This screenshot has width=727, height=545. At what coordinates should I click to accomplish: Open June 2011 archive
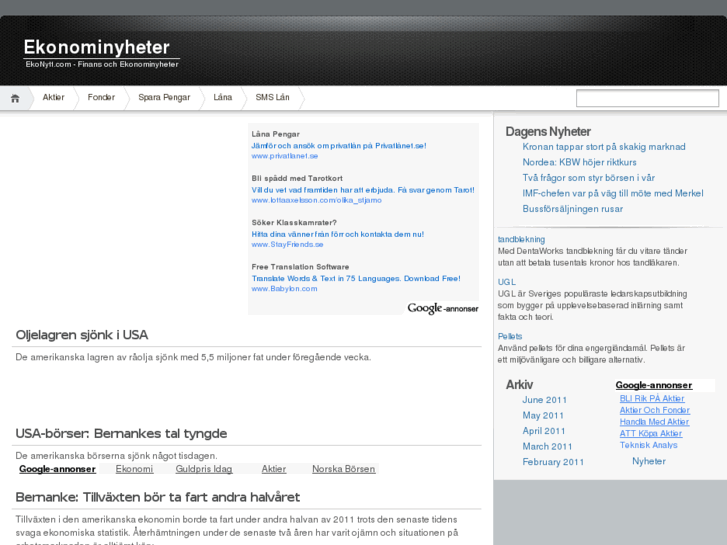coord(544,400)
